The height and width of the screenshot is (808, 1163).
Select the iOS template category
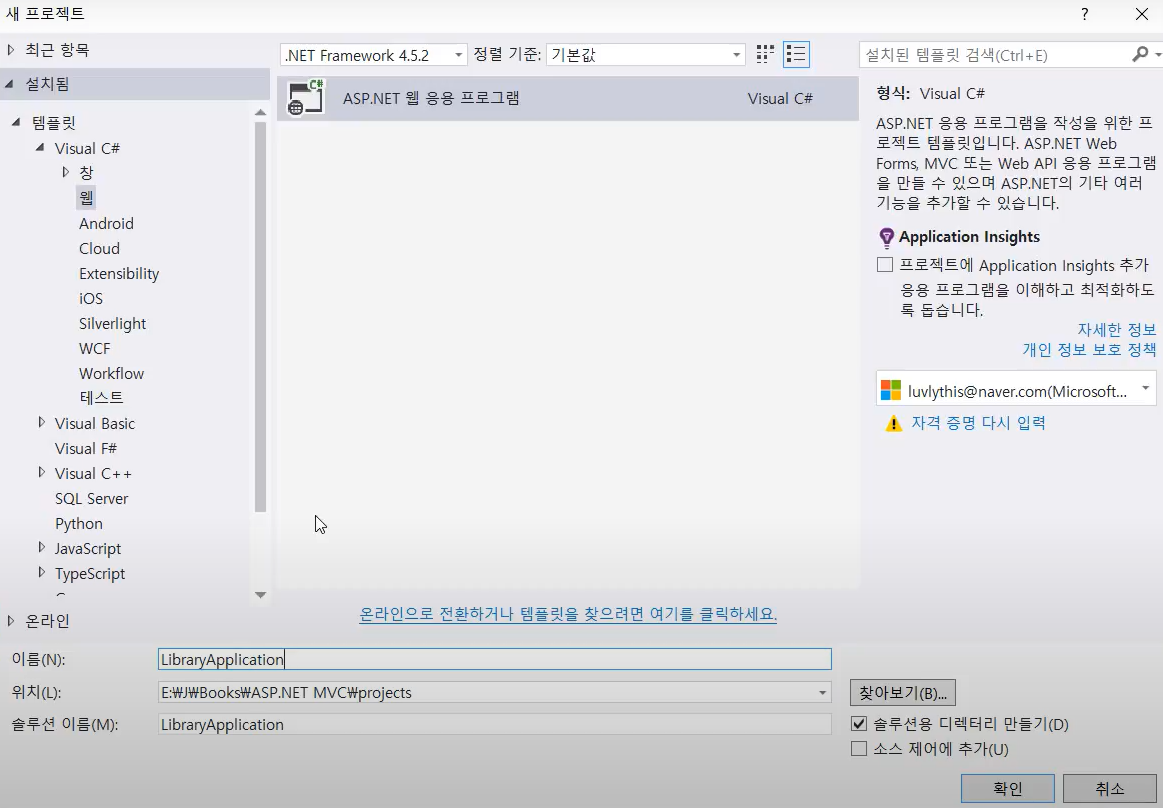[90, 298]
